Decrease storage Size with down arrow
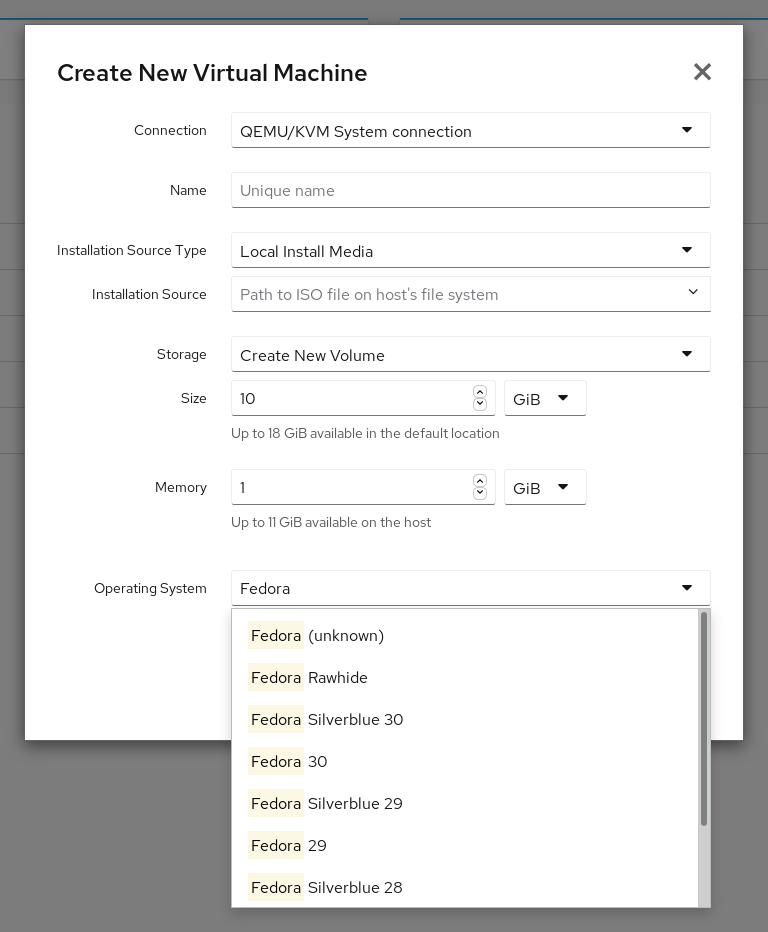Image resolution: width=768 pixels, height=932 pixels. (480, 405)
